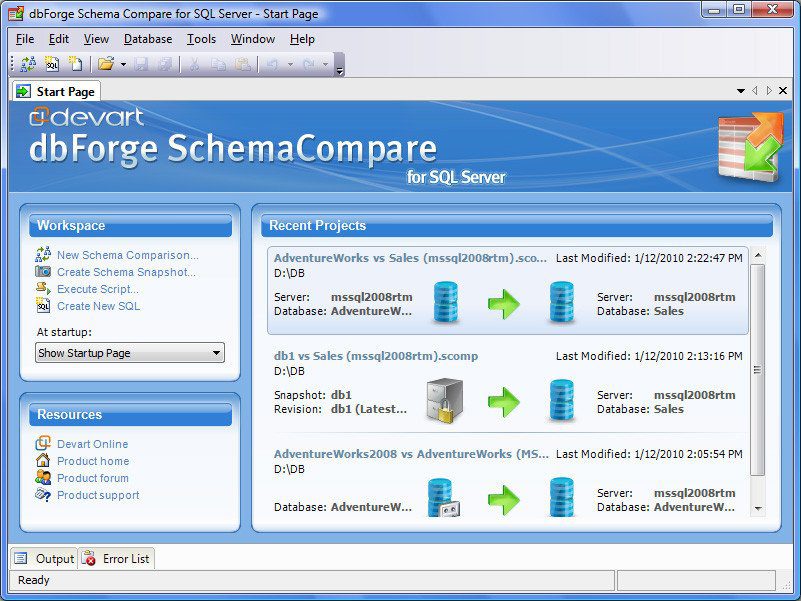Image resolution: width=801 pixels, height=601 pixels.
Task: Click the New SQL toolbar icon
Action: click(52, 64)
